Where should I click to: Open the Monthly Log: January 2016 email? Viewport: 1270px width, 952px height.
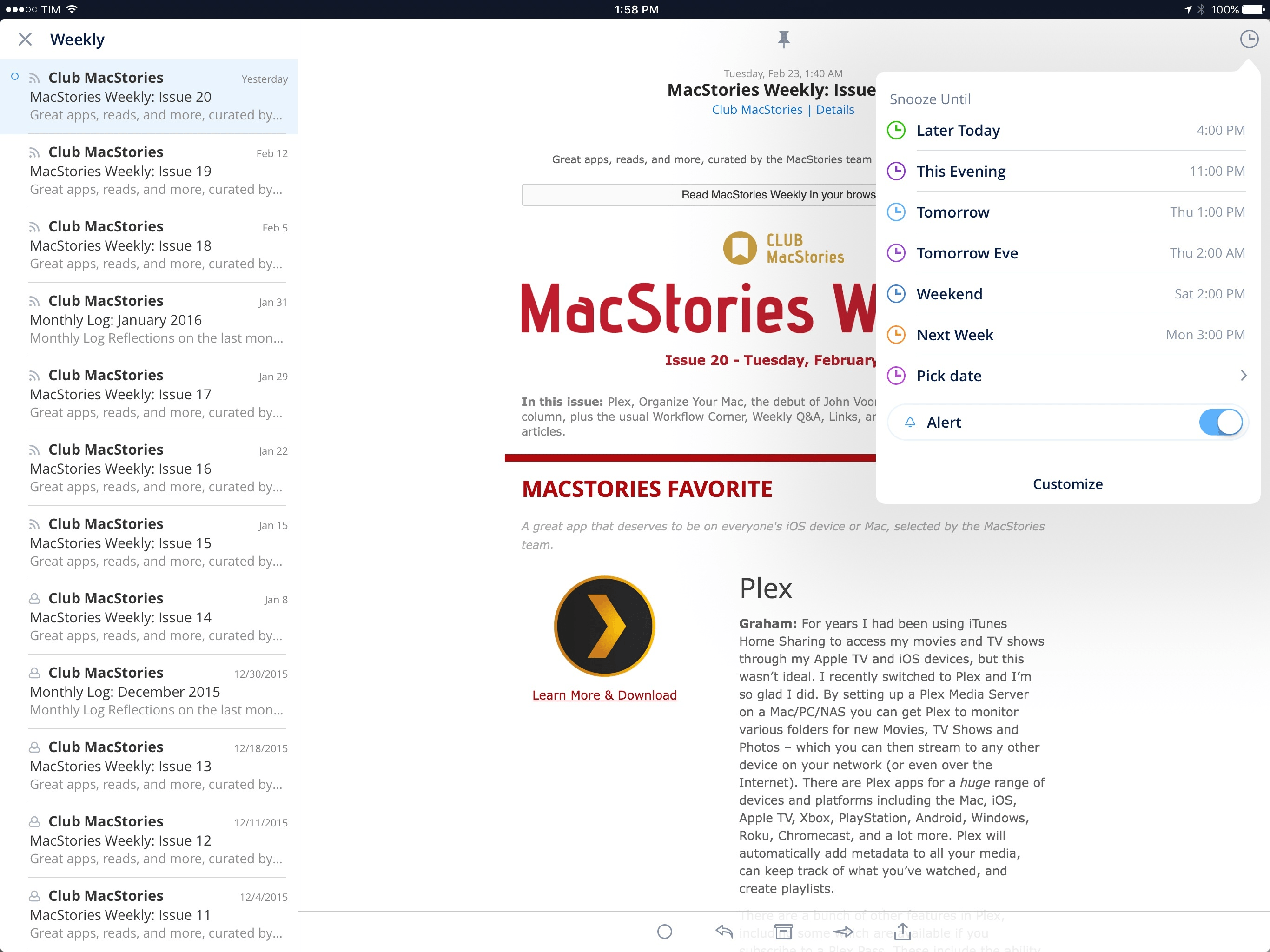point(149,320)
